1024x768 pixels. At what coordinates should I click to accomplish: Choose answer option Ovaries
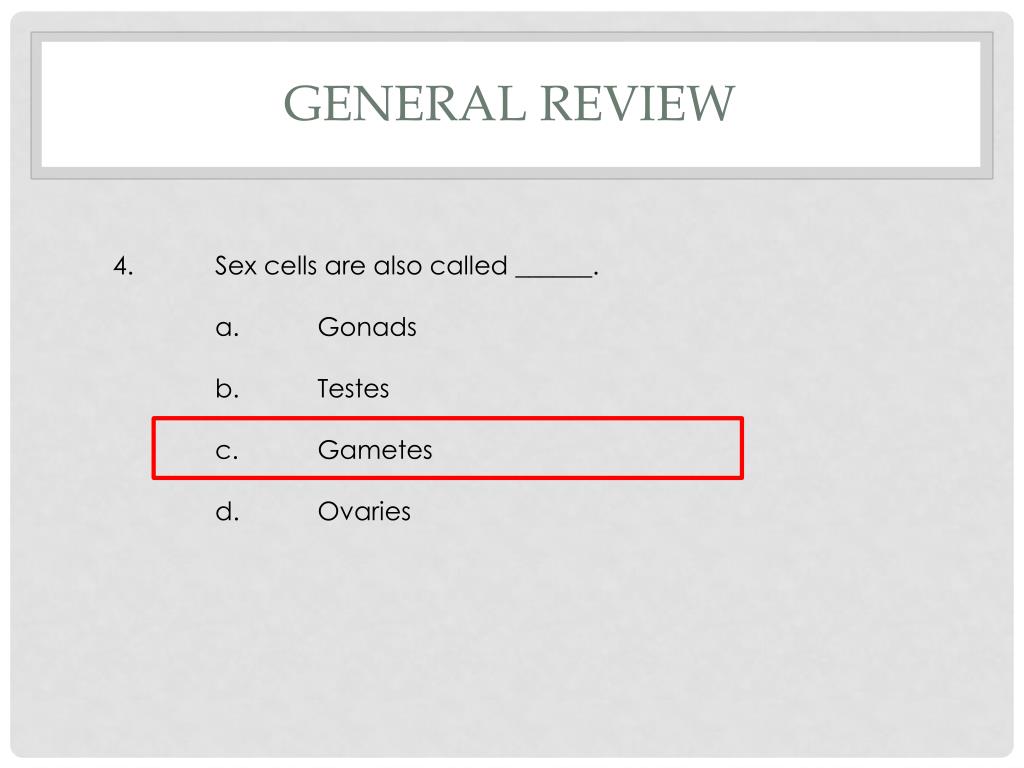click(x=364, y=511)
